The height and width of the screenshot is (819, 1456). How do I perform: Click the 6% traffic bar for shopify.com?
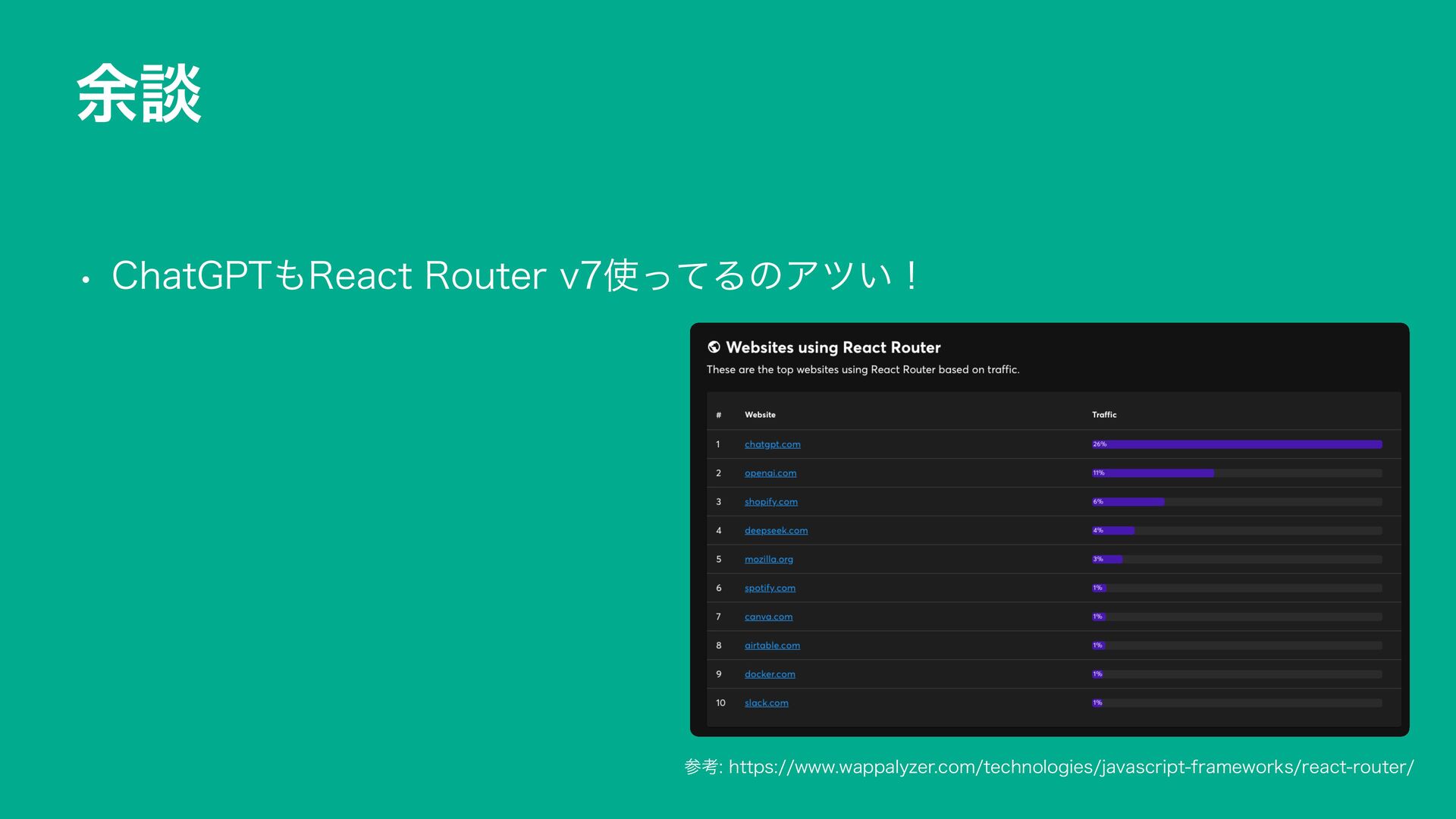click(1128, 502)
